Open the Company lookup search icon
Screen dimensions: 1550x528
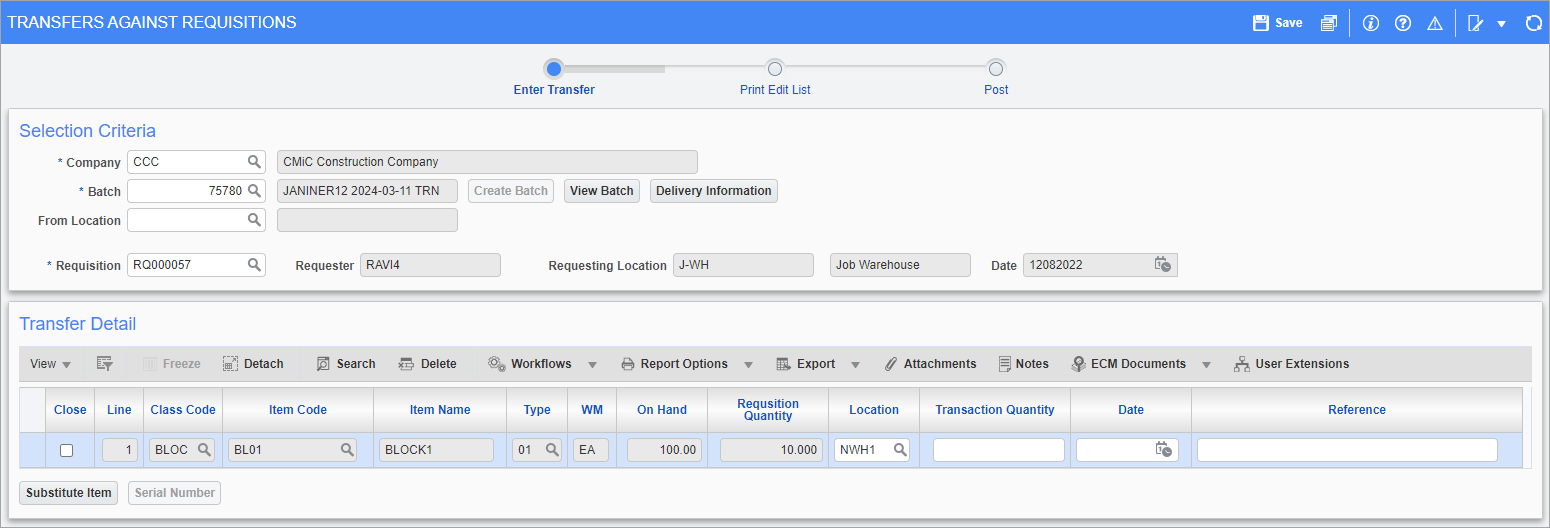(x=255, y=161)
